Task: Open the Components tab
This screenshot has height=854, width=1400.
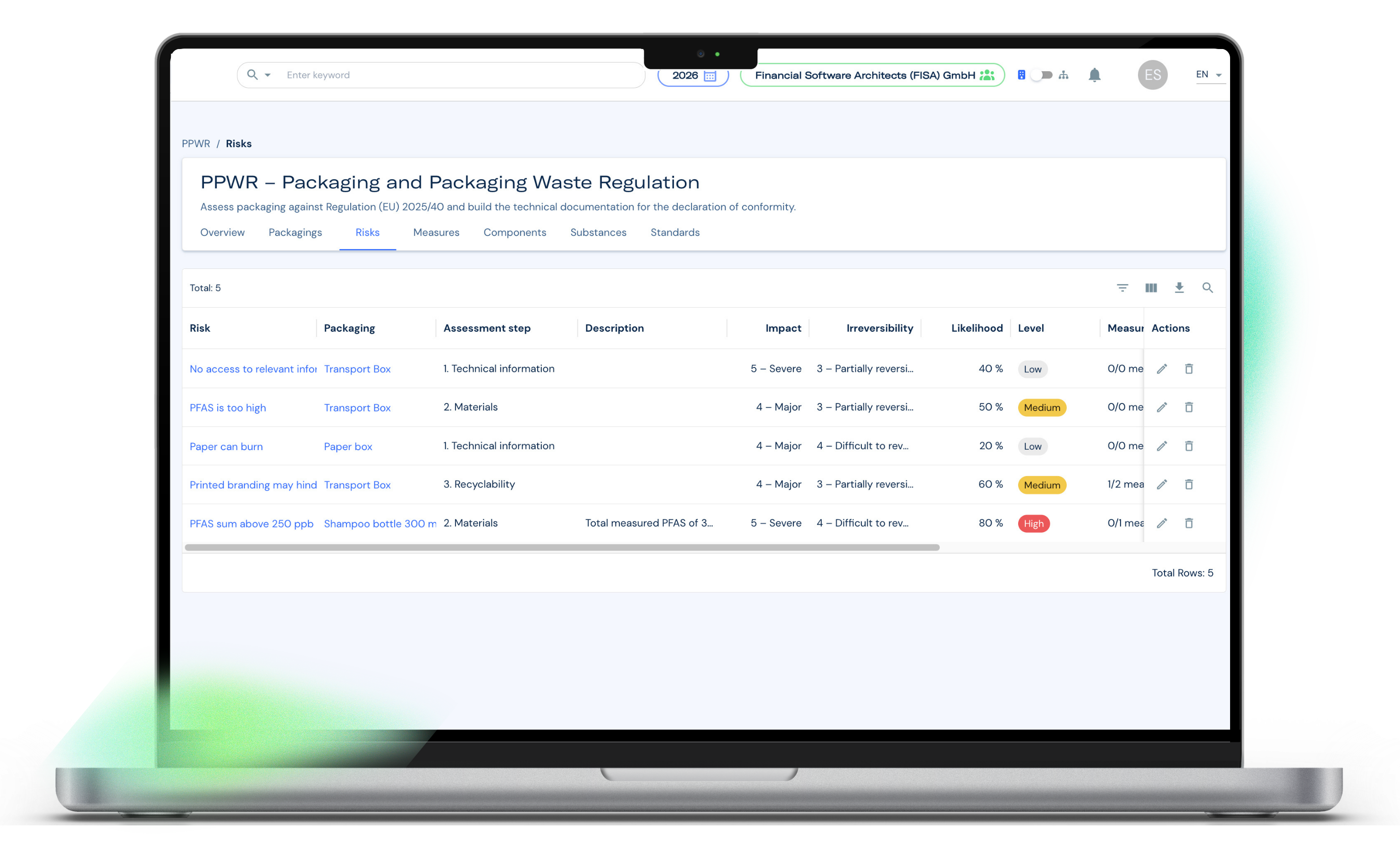Action: tap(515, 232)
